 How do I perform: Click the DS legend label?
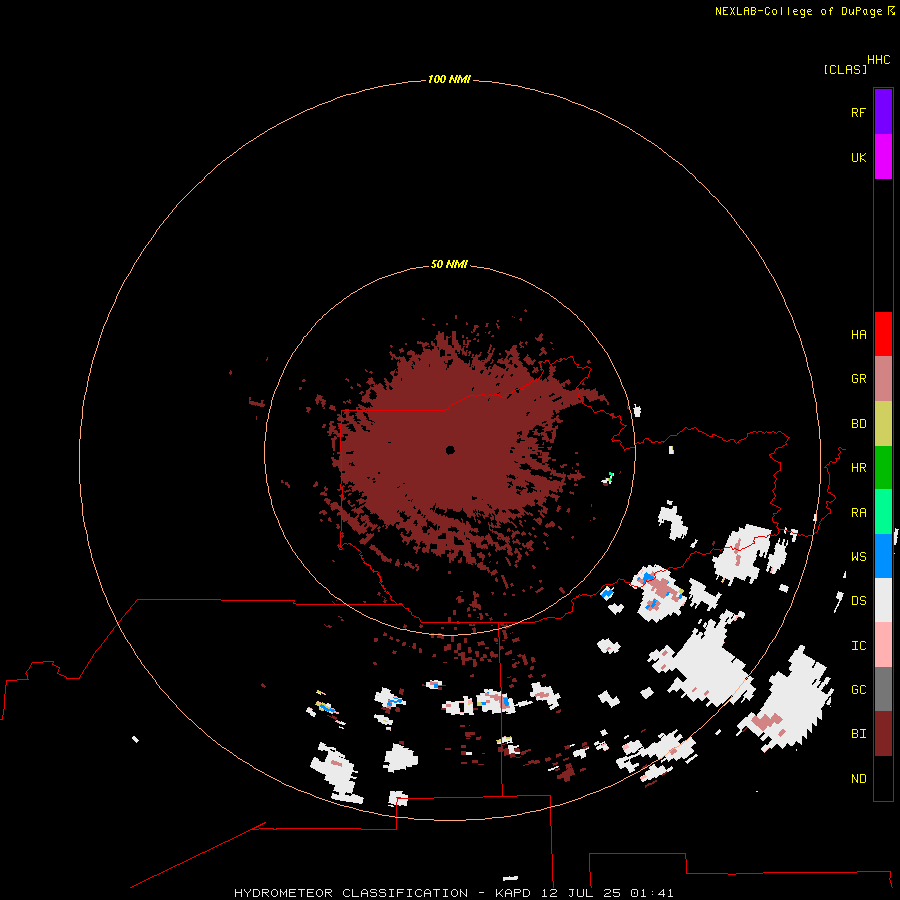[859, 601]
